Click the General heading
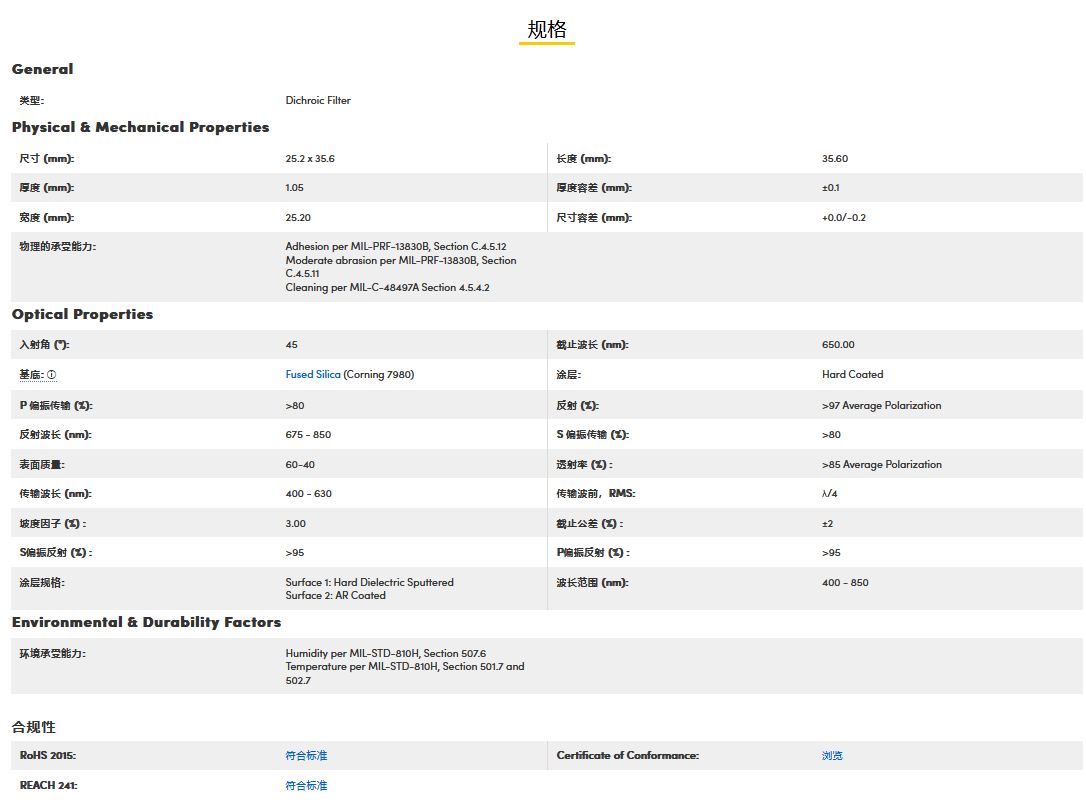Image resolution: width=1086 pixels, height=808 pixels. (x=42, y=69)
